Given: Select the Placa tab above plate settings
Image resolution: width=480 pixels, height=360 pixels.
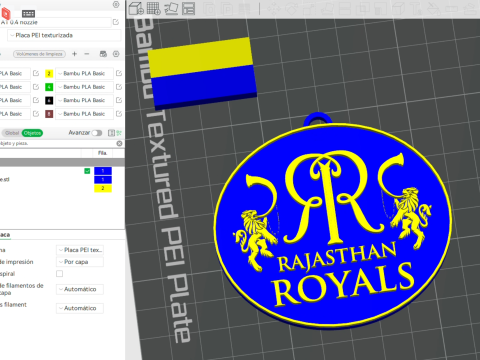Looking at the screenshot, I should tap(5, 235).
